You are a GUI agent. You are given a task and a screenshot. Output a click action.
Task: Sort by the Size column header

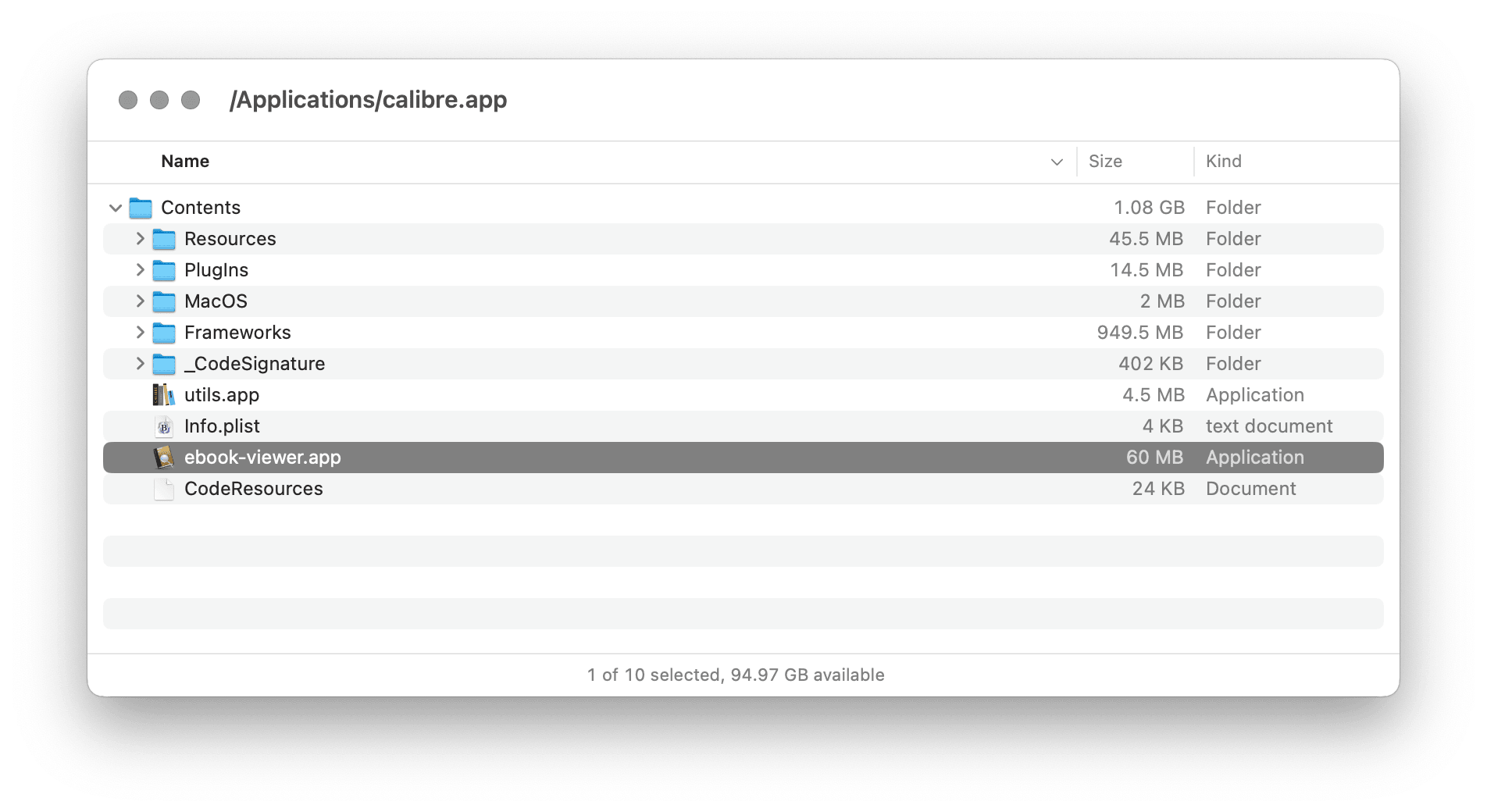pyautogui.click(x=1105, y=162)
